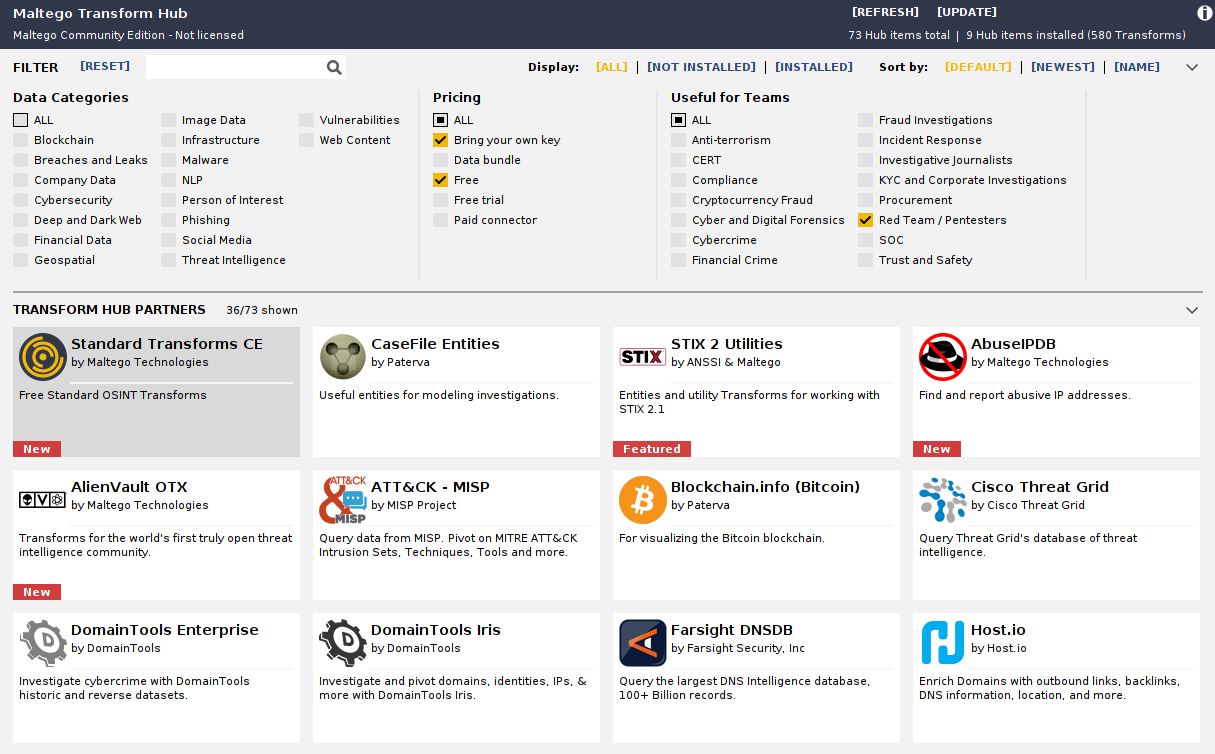
Task: Check the Incident Response team filter
Action: 866,140
